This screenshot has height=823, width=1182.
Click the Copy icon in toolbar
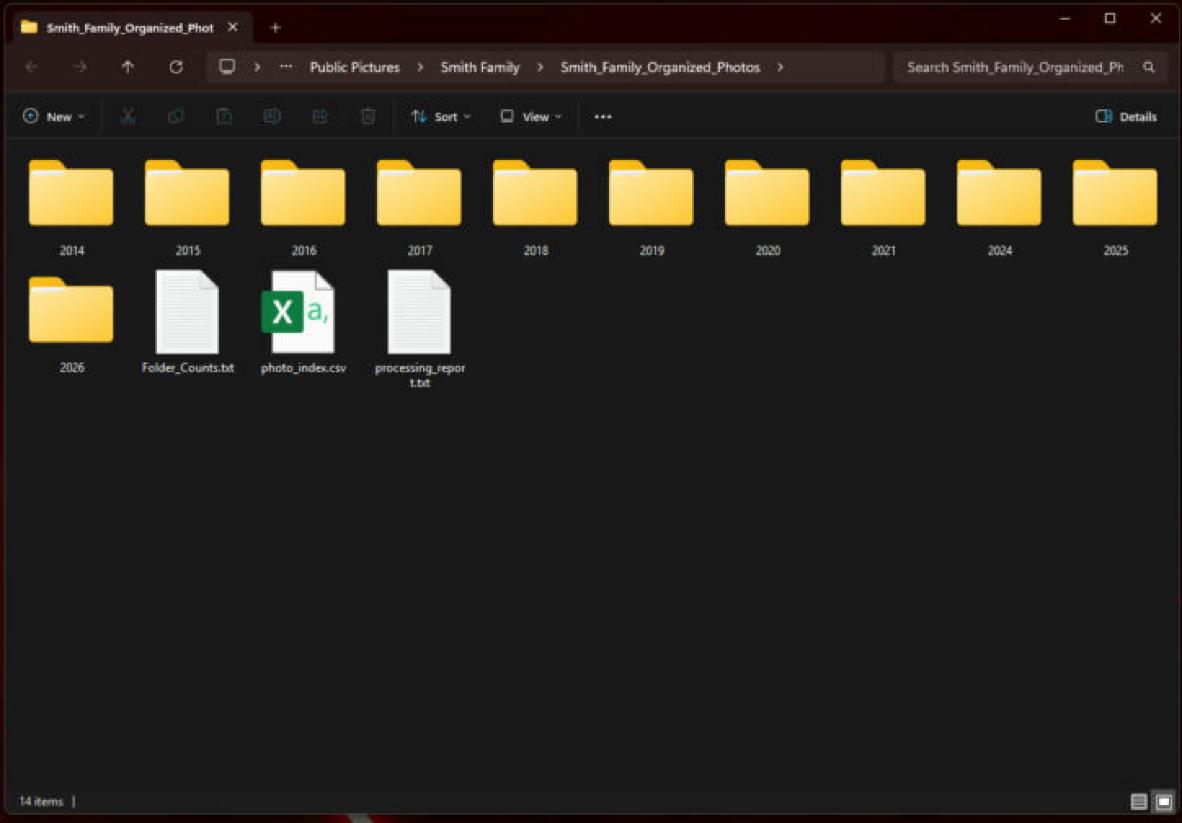[176, 116]
